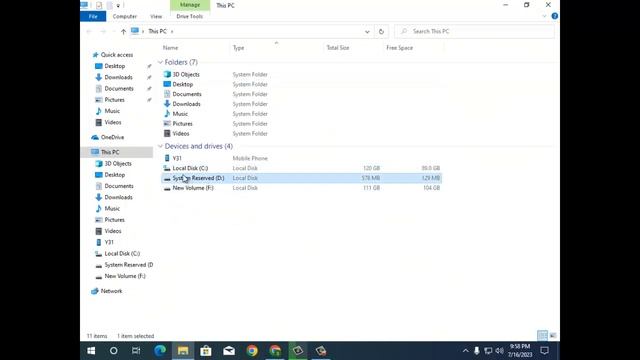Viewport: 640px width, 360px height.
Task: Open the Windows Start menu
Action: pyautogui.click(x=91, y=351)
